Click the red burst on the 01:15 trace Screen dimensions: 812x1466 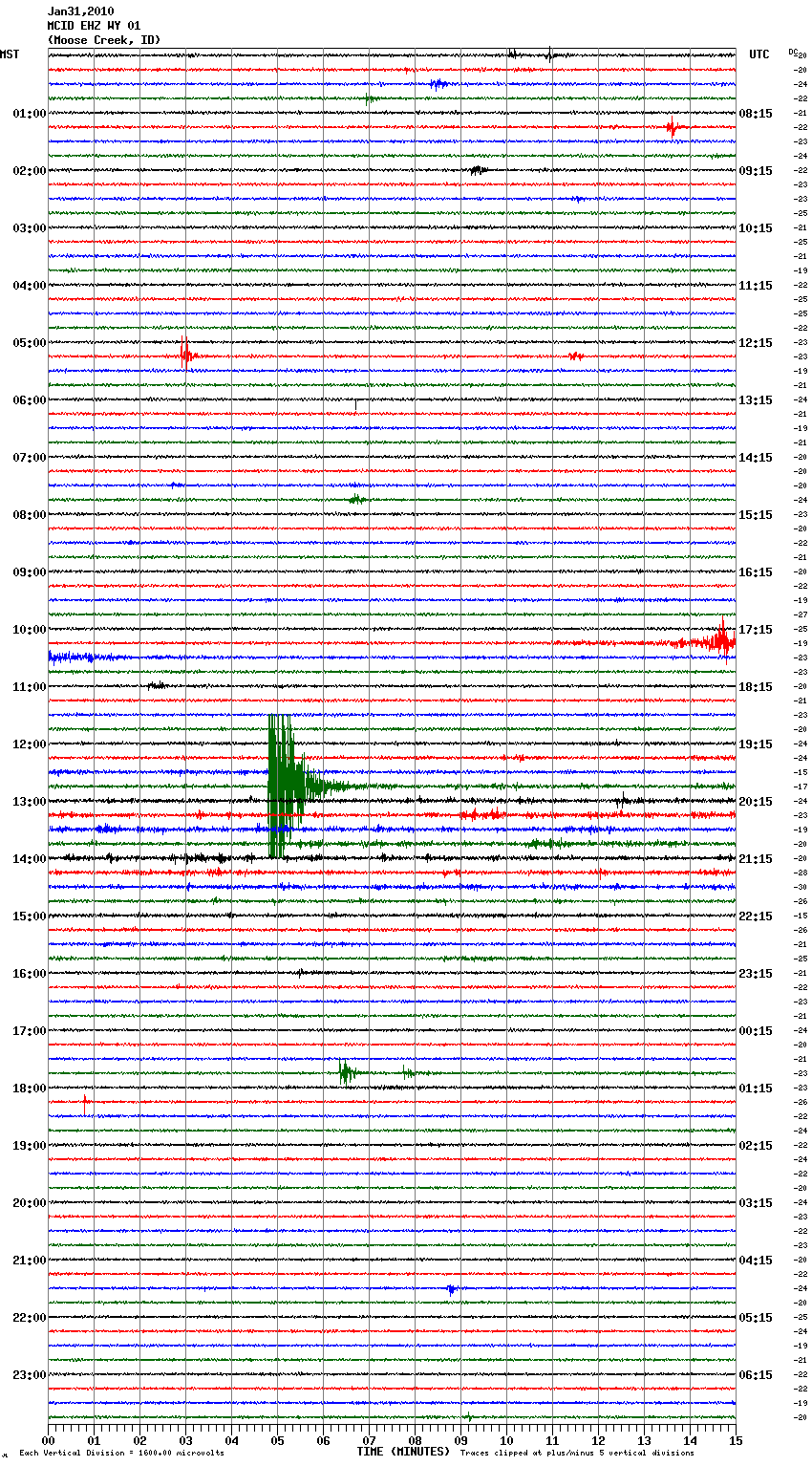pyautogui.click(x=673, y=126)
